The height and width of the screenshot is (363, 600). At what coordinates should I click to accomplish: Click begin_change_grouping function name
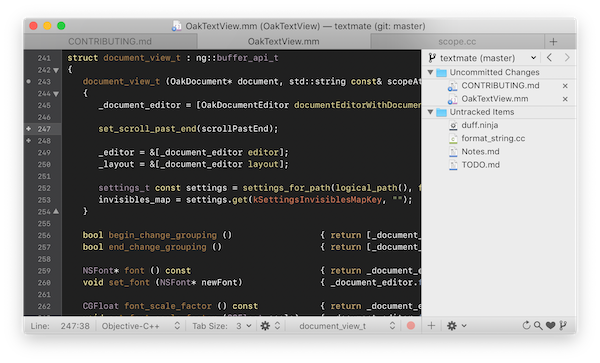(x=163, y=235)
